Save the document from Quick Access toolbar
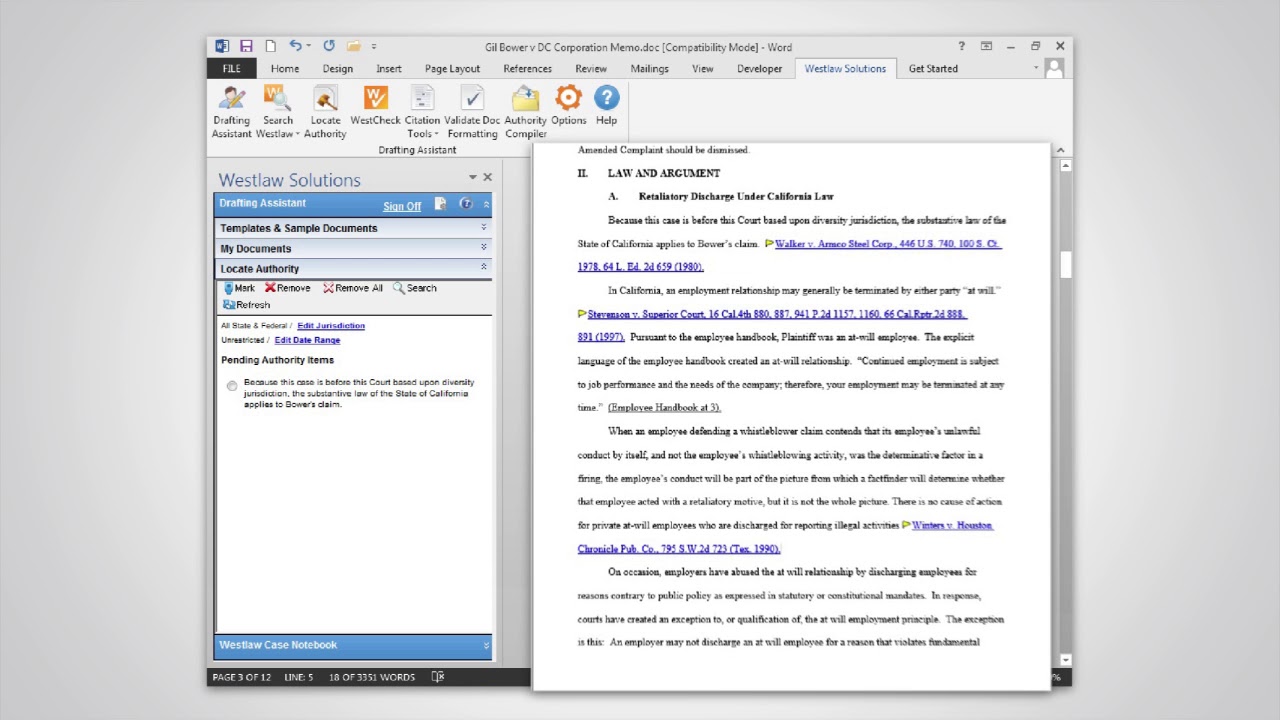Screen dimensions: 1280x720 (x=246, y=46)
